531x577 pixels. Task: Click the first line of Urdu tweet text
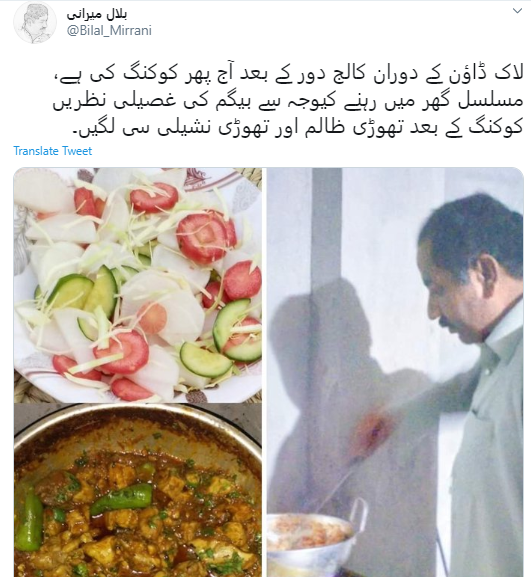[287, 75]
